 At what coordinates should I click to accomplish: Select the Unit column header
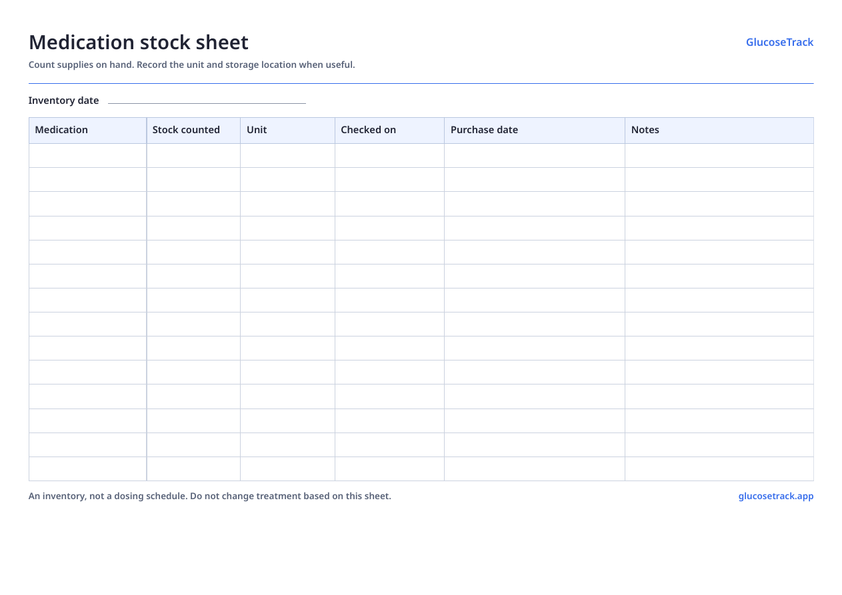[288, 130]
